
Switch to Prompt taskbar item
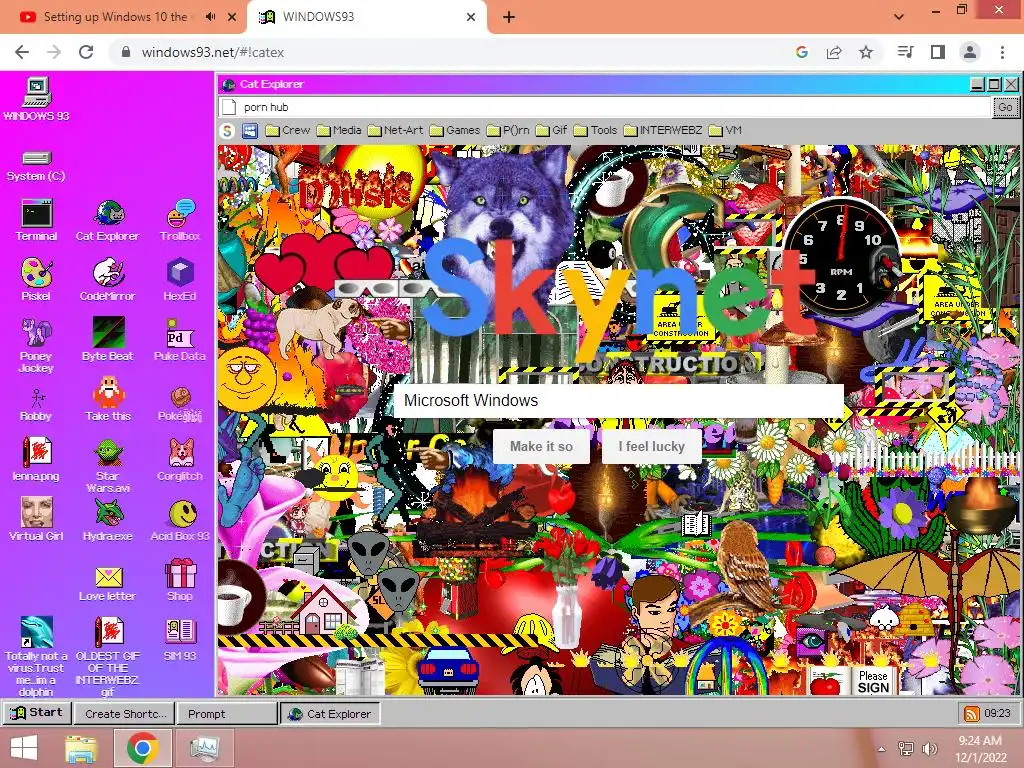[227, 714]
